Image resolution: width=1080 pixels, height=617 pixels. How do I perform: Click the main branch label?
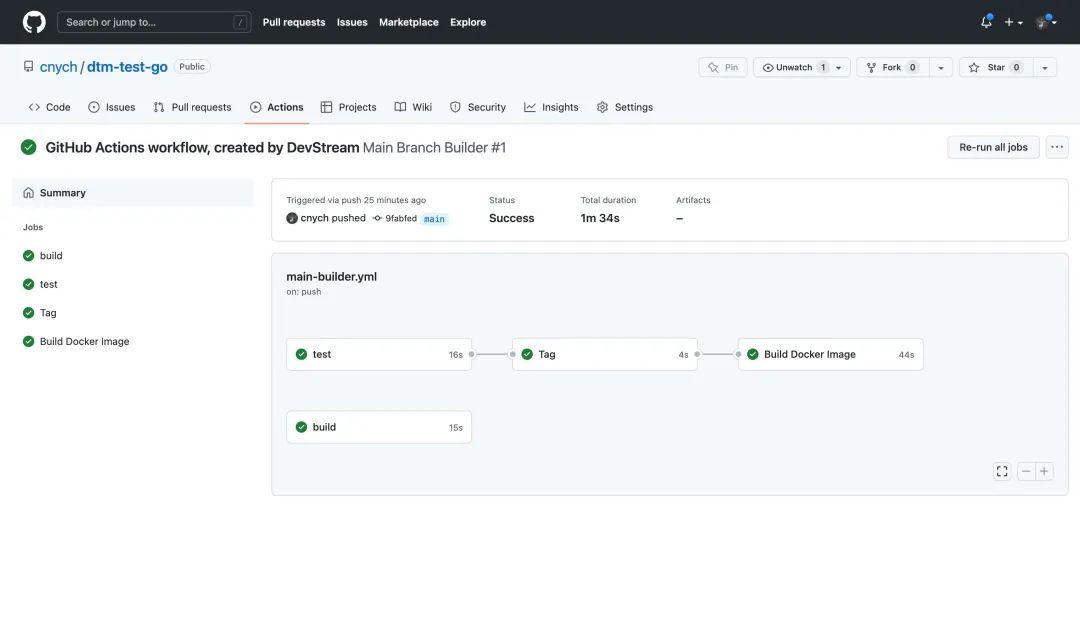(434, 219)
